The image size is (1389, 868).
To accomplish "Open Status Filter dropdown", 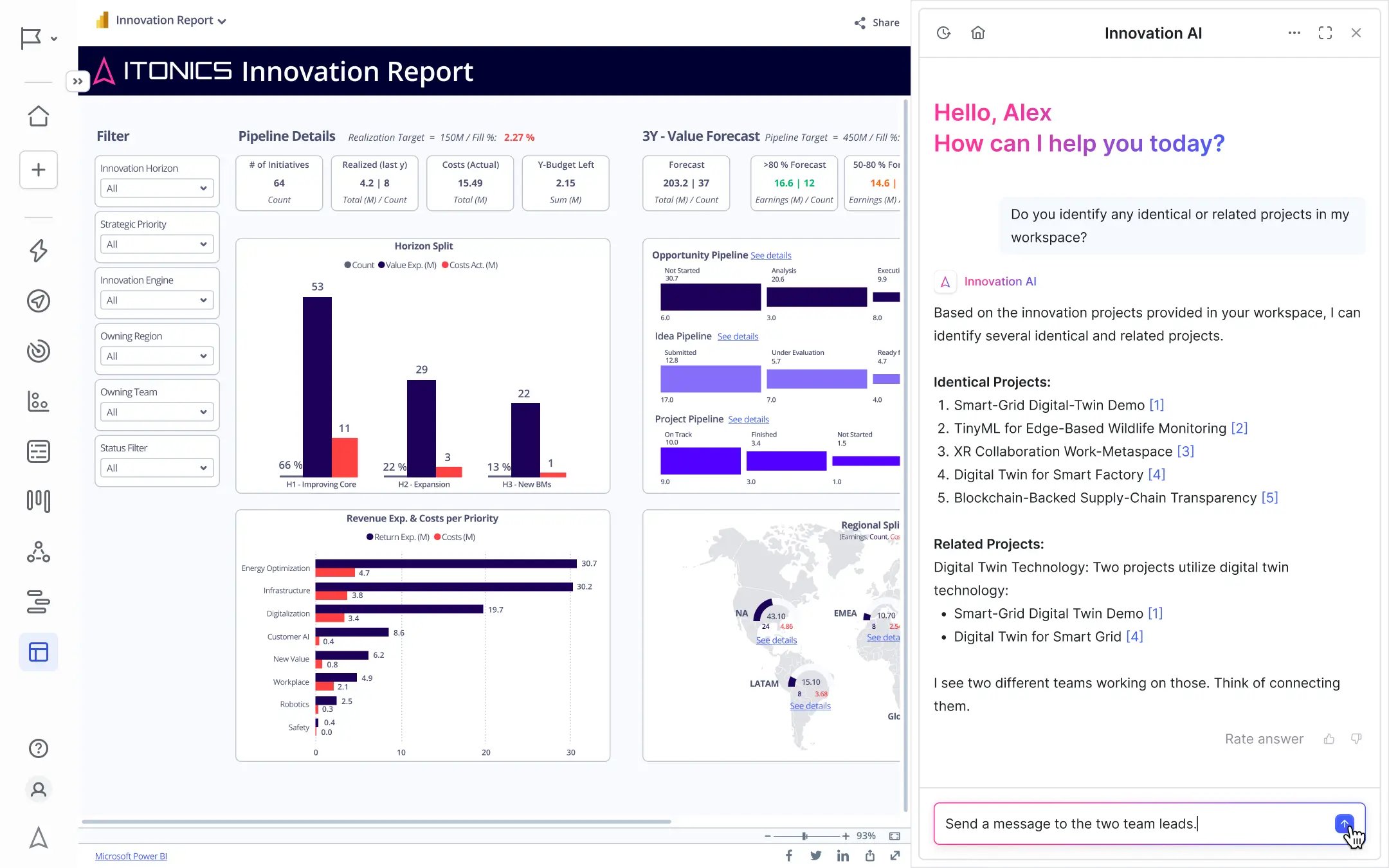I will click(157, 468).
